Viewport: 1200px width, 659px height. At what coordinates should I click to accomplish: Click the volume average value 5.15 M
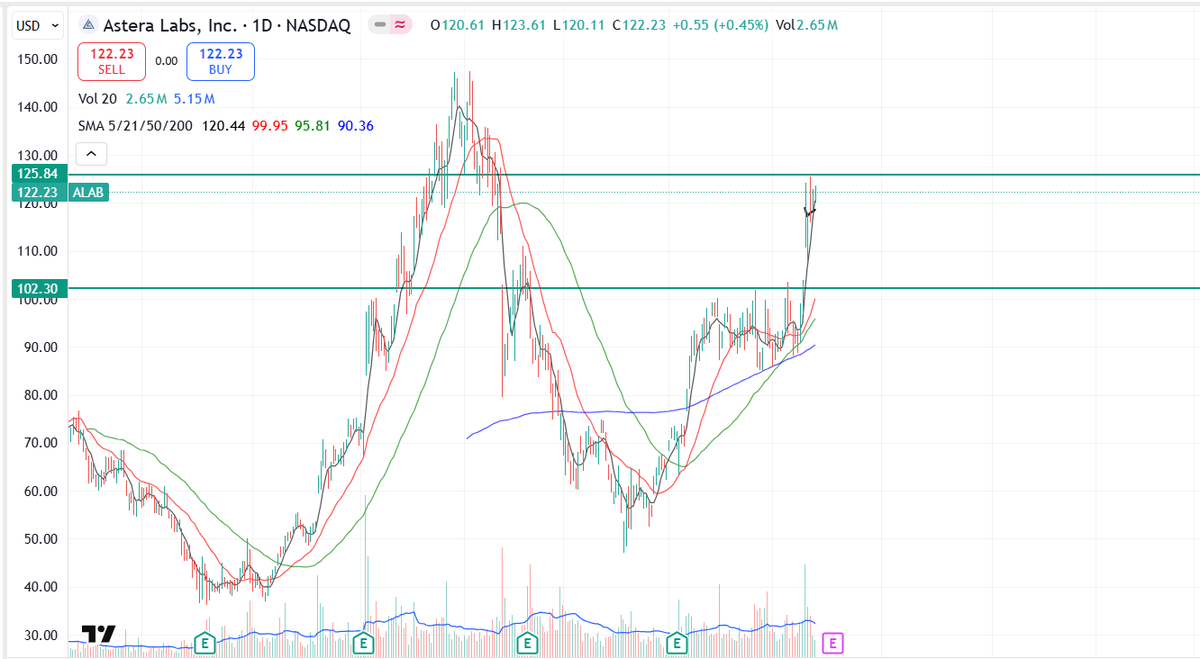point(194,99)
